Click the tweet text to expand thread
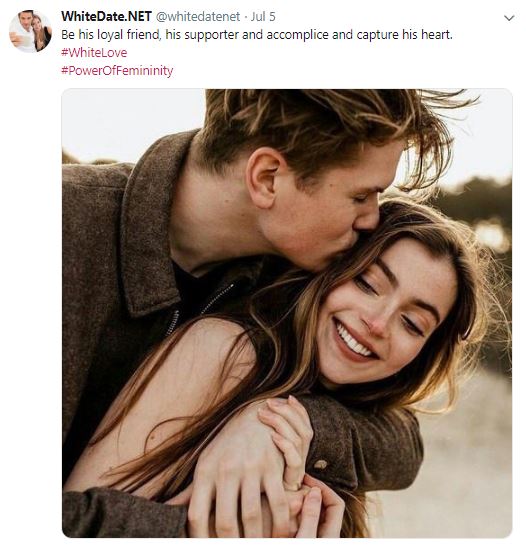Viewport: 526px width, 547px height. (257, 35)
